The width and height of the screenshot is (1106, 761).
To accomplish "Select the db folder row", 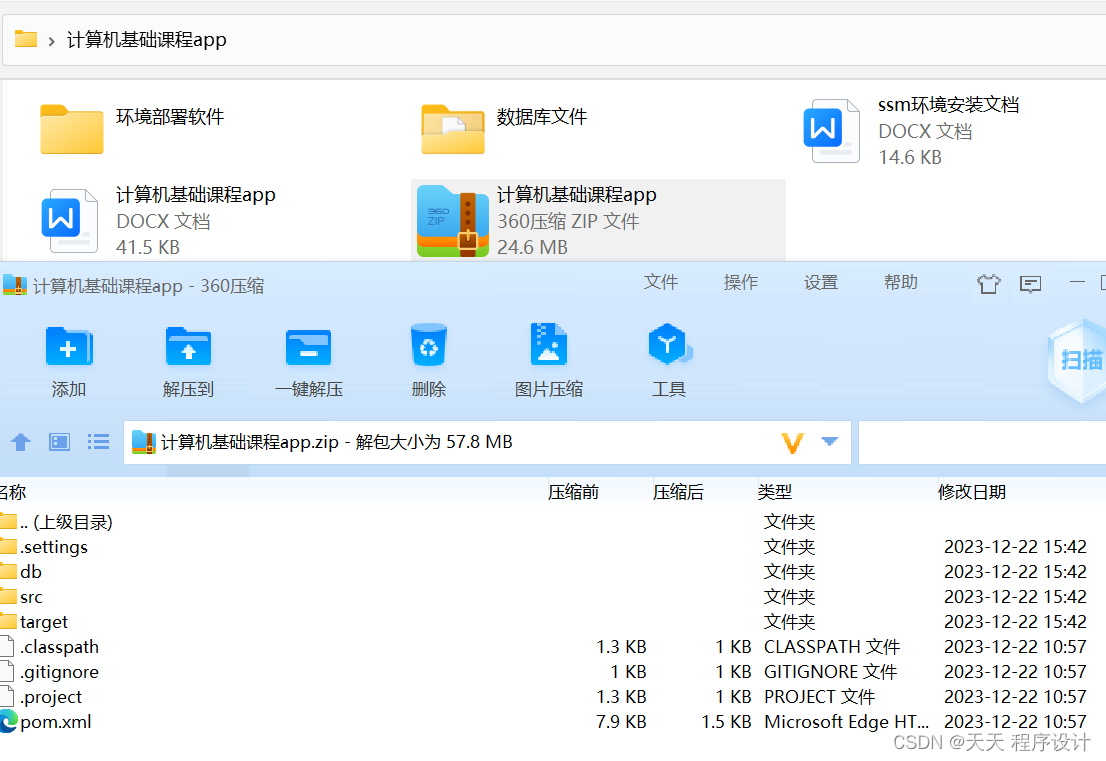I will coord(553,571).
